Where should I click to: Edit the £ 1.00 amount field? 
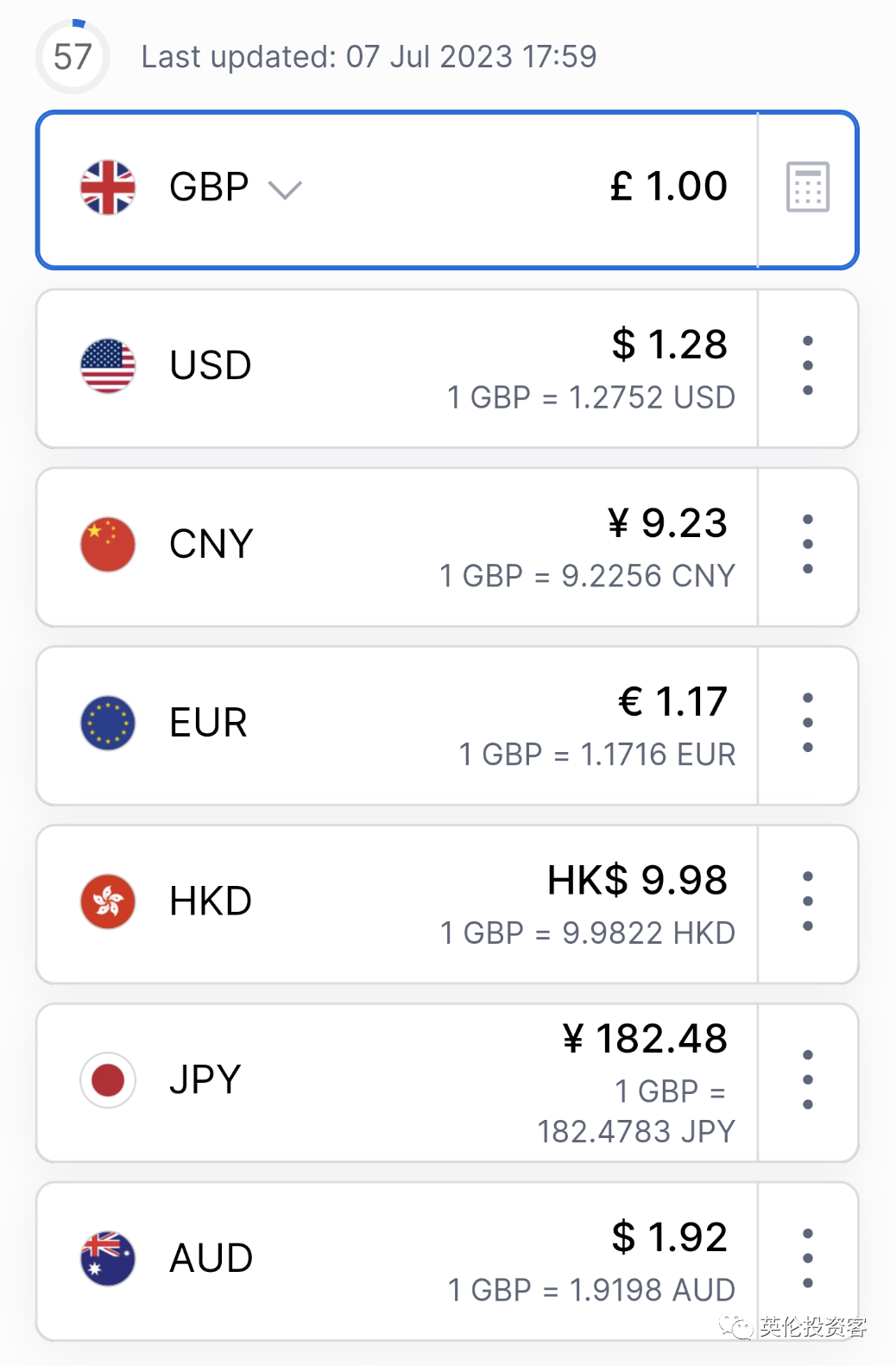tap(669, 187)
